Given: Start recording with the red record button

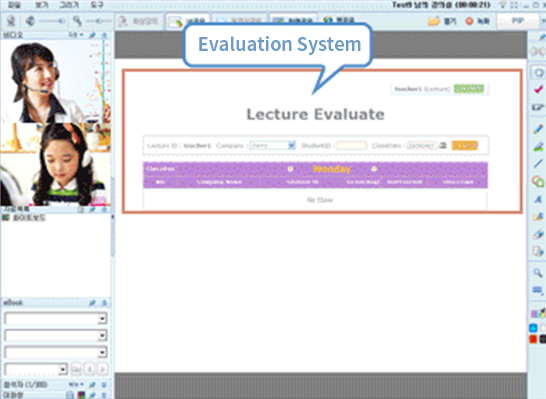Looking at the screenshot, I should tap(478, 21).
